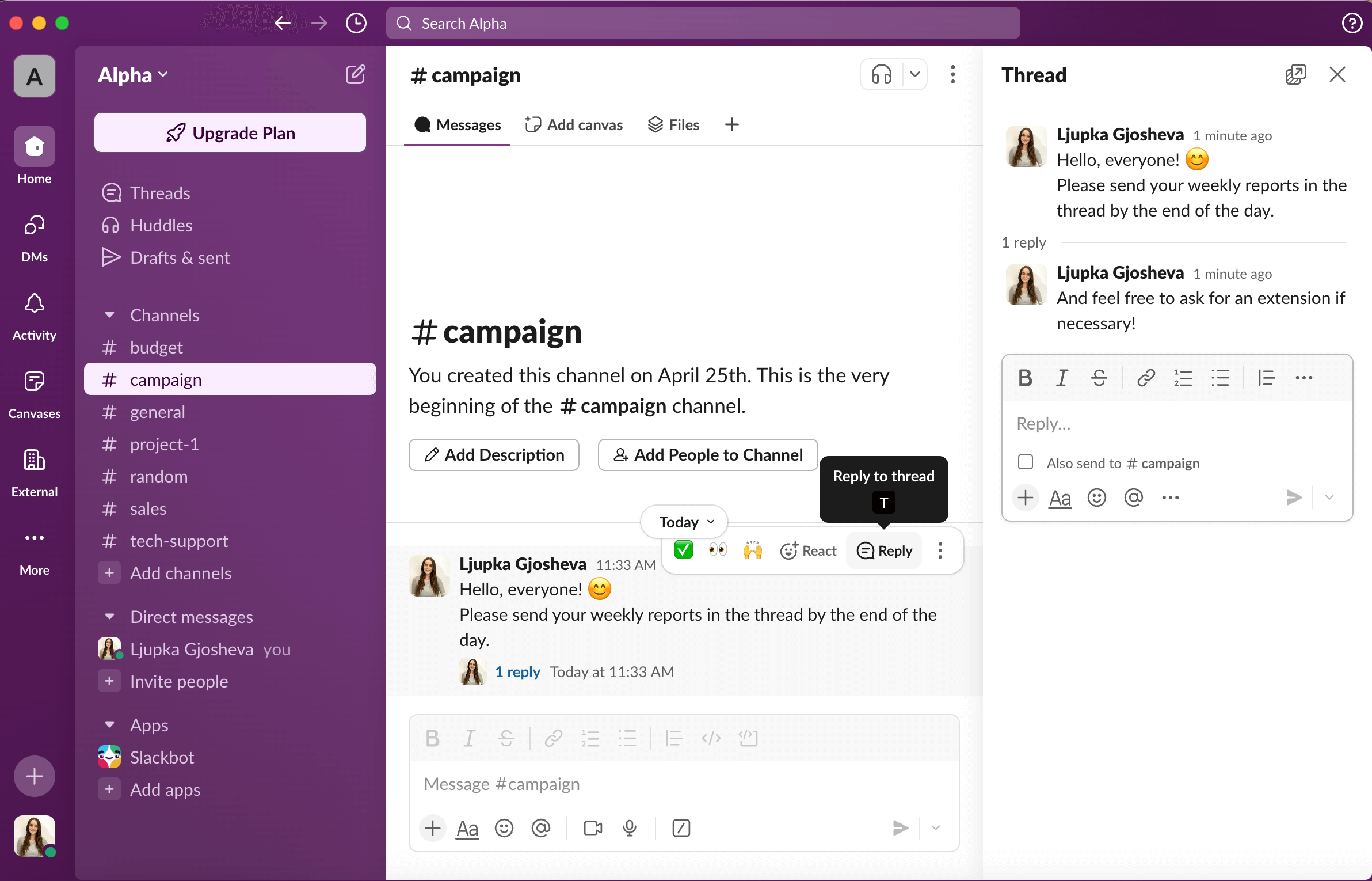1372x881 pixels.
Task: Open More options in the left rail
Action: [35, 551]
